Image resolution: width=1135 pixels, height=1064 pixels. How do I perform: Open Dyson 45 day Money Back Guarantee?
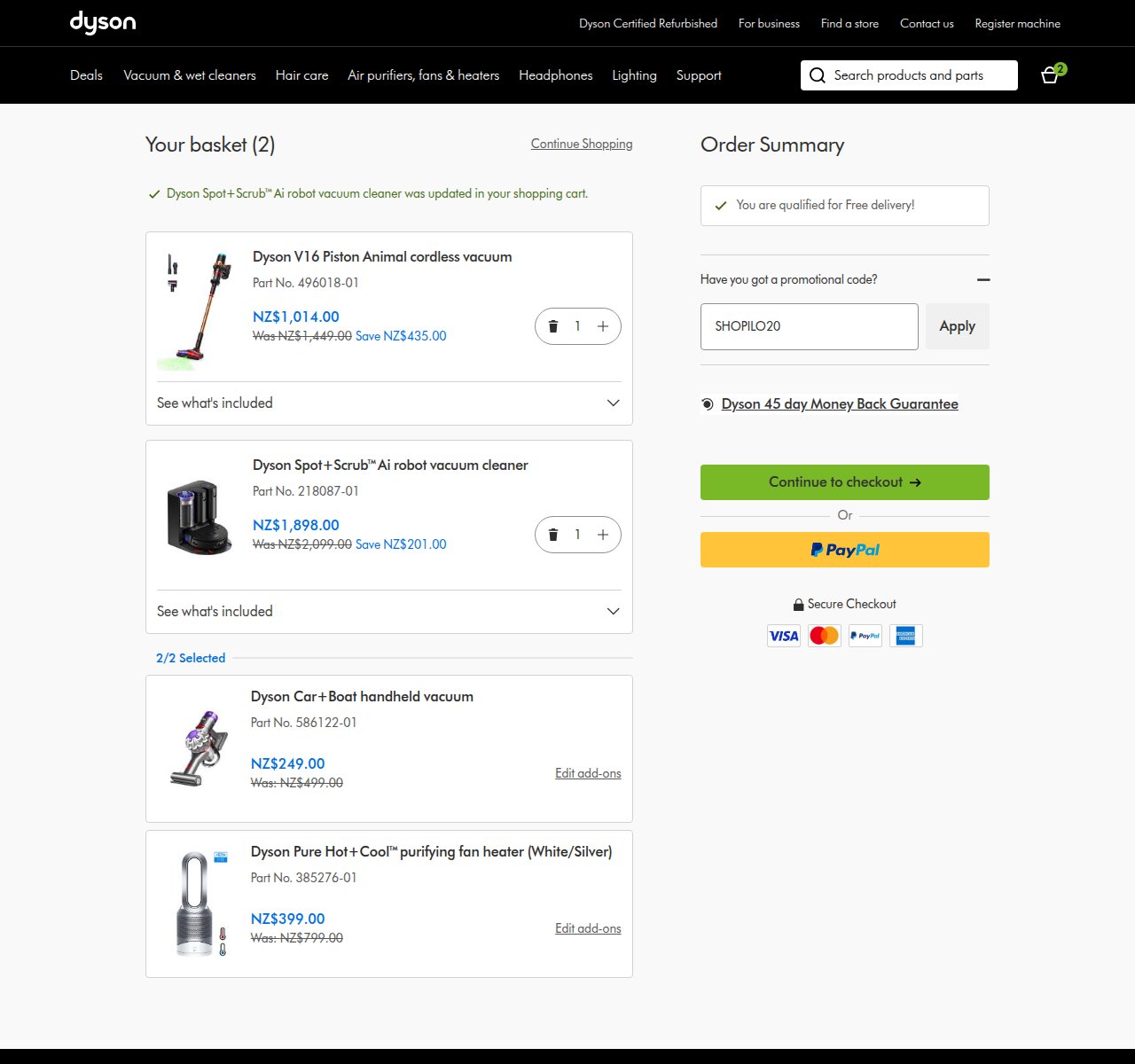pos(840,404)
